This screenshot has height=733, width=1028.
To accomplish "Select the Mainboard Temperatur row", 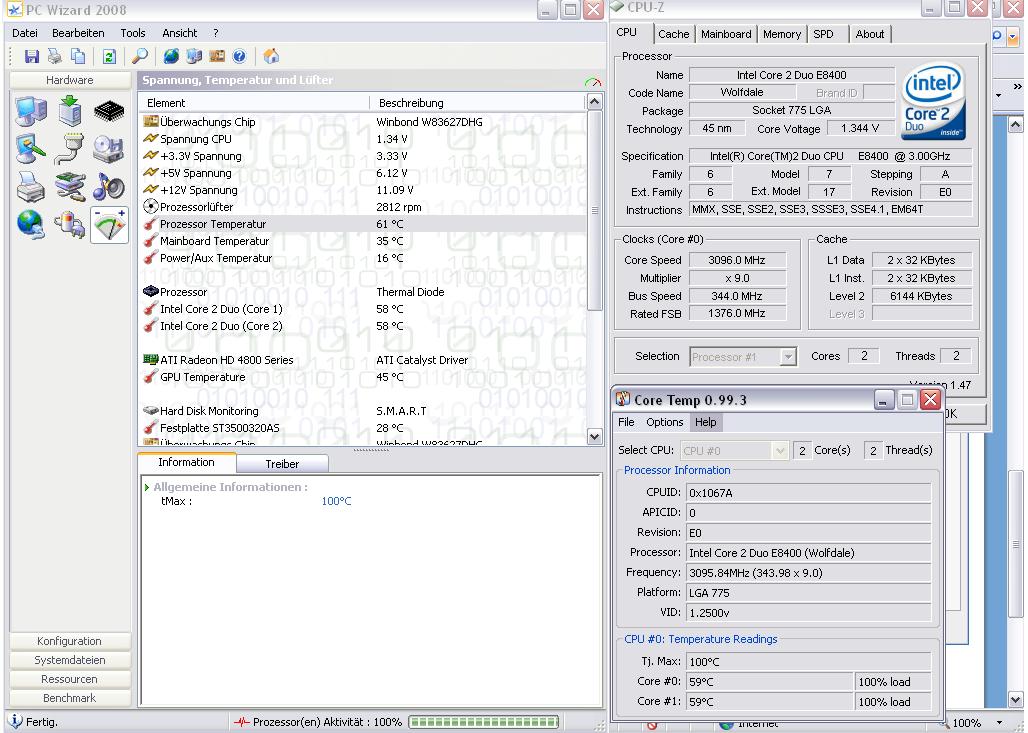I will (x=363, y=241).
